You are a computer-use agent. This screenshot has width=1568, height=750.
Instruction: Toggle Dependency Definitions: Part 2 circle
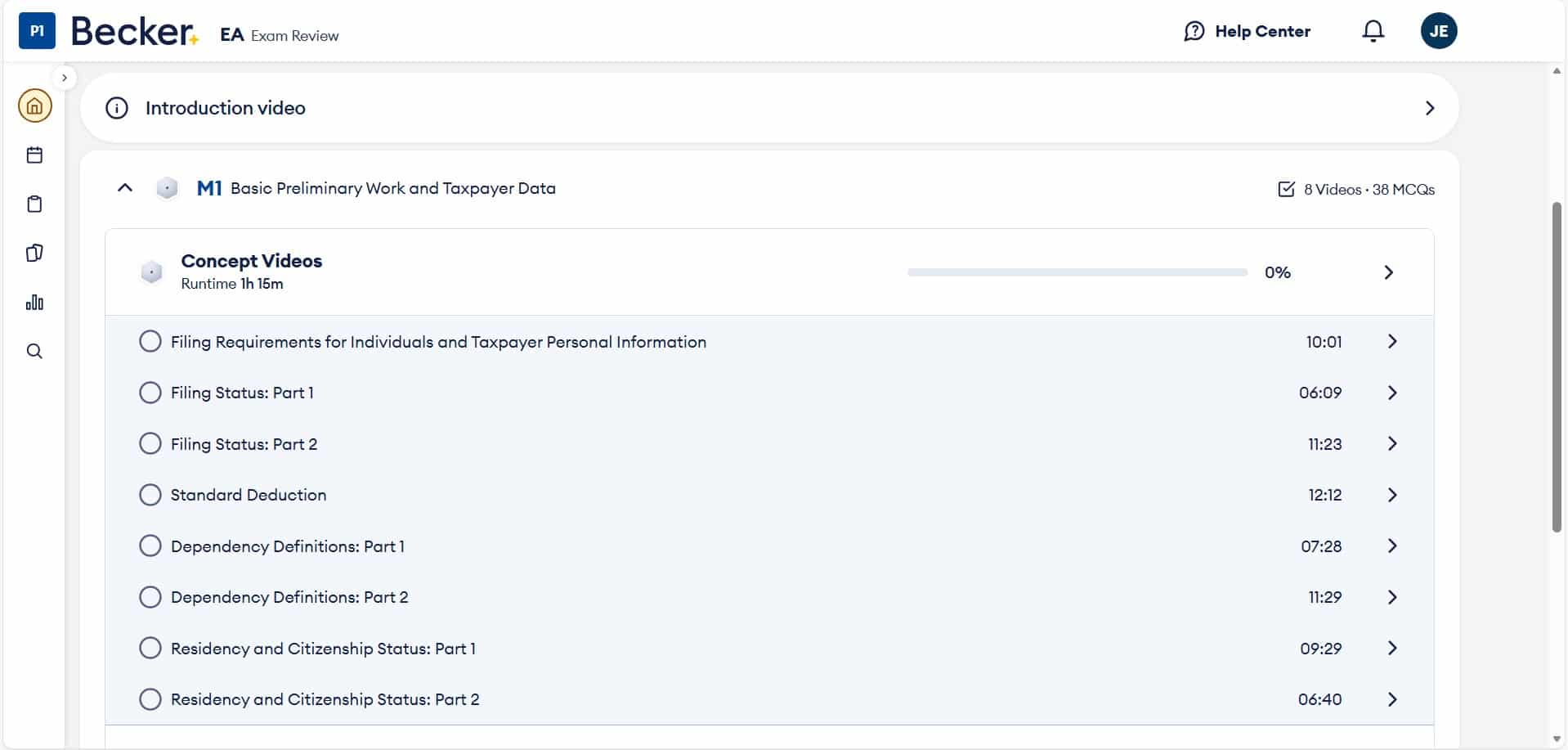coord(150,597)
